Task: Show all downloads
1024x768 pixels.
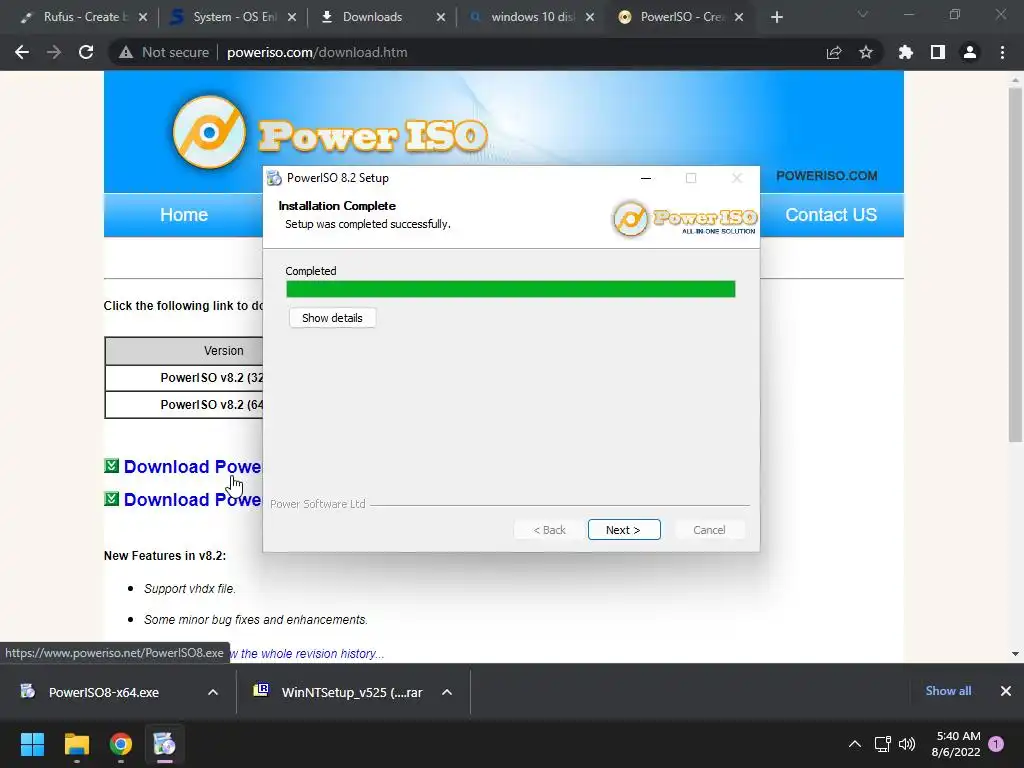Action: (x=948, y=691)
